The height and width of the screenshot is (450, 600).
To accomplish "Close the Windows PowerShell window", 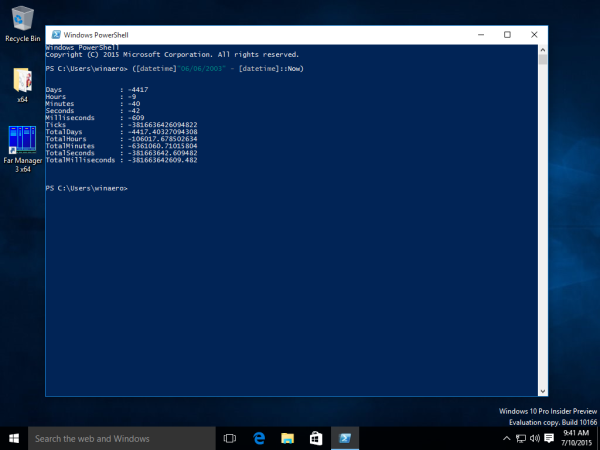I will 534,35.
